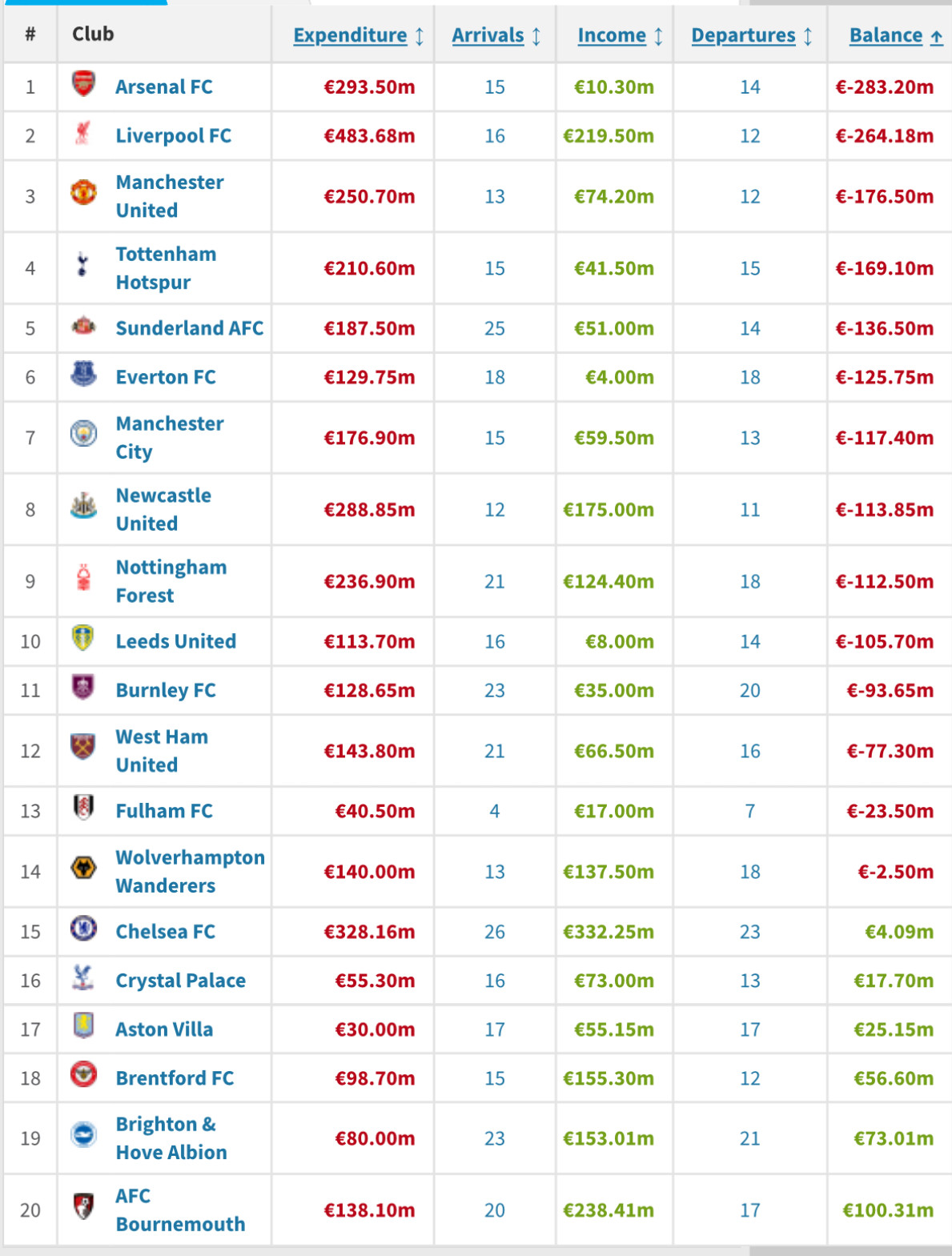Open the Sunderland AFC club page

click(x=189, y=328)
